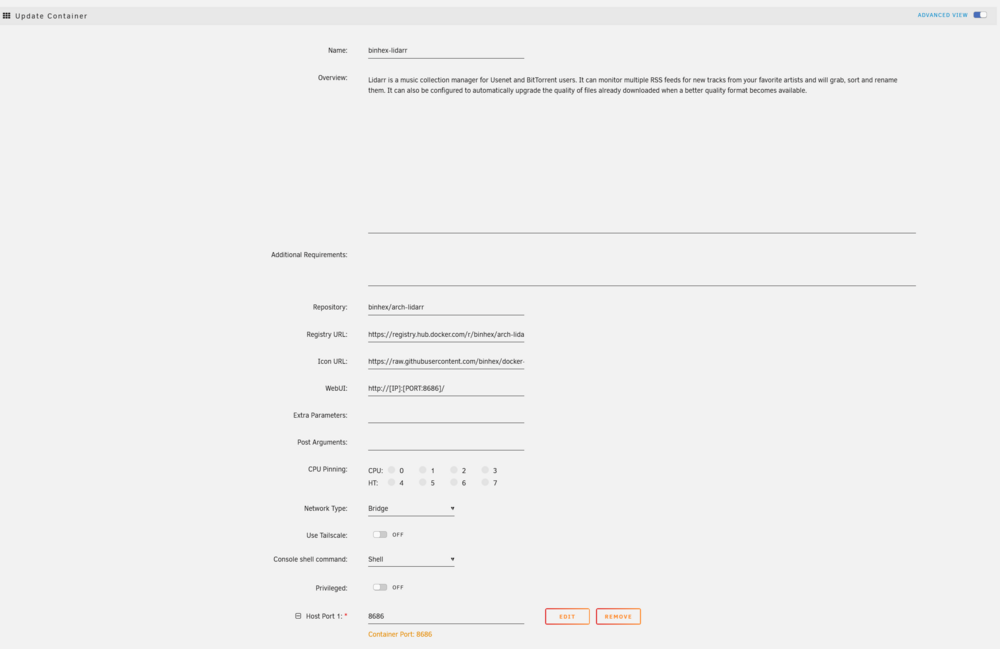This screenshot has width=1000, height=649.
Task: Check HT 5 pinning box
Action: [x=423, y=483]
